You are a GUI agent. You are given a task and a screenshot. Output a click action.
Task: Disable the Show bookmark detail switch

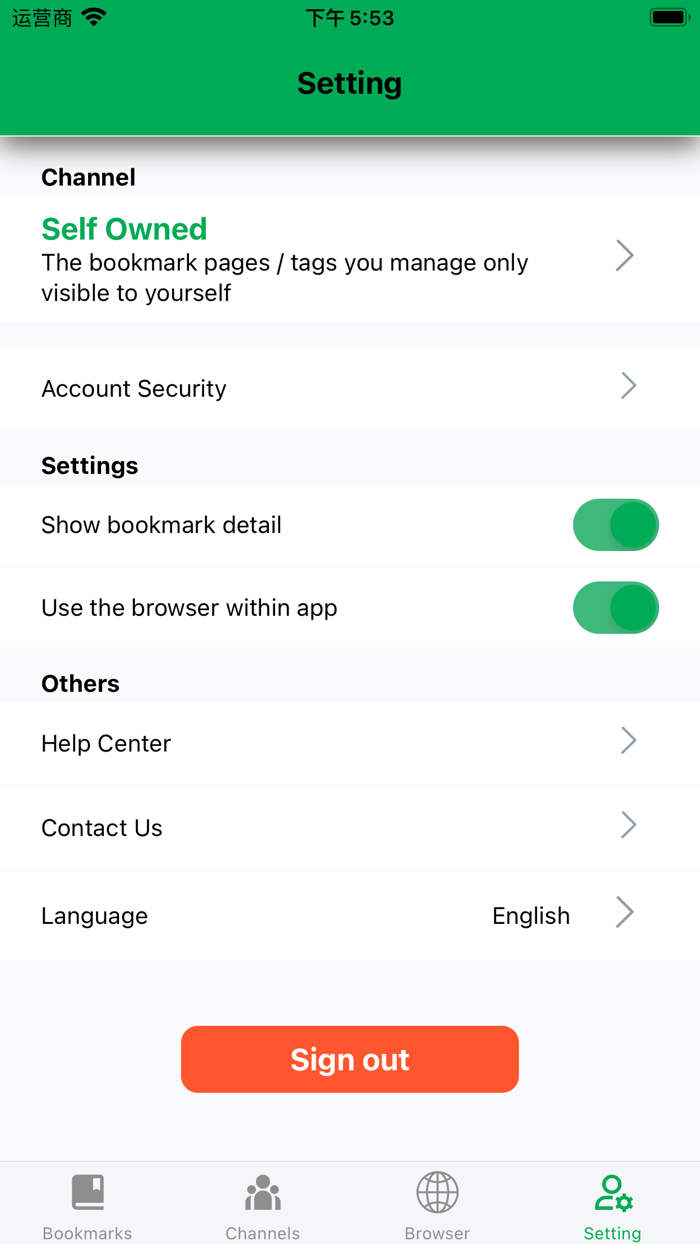tap(616, 525)
